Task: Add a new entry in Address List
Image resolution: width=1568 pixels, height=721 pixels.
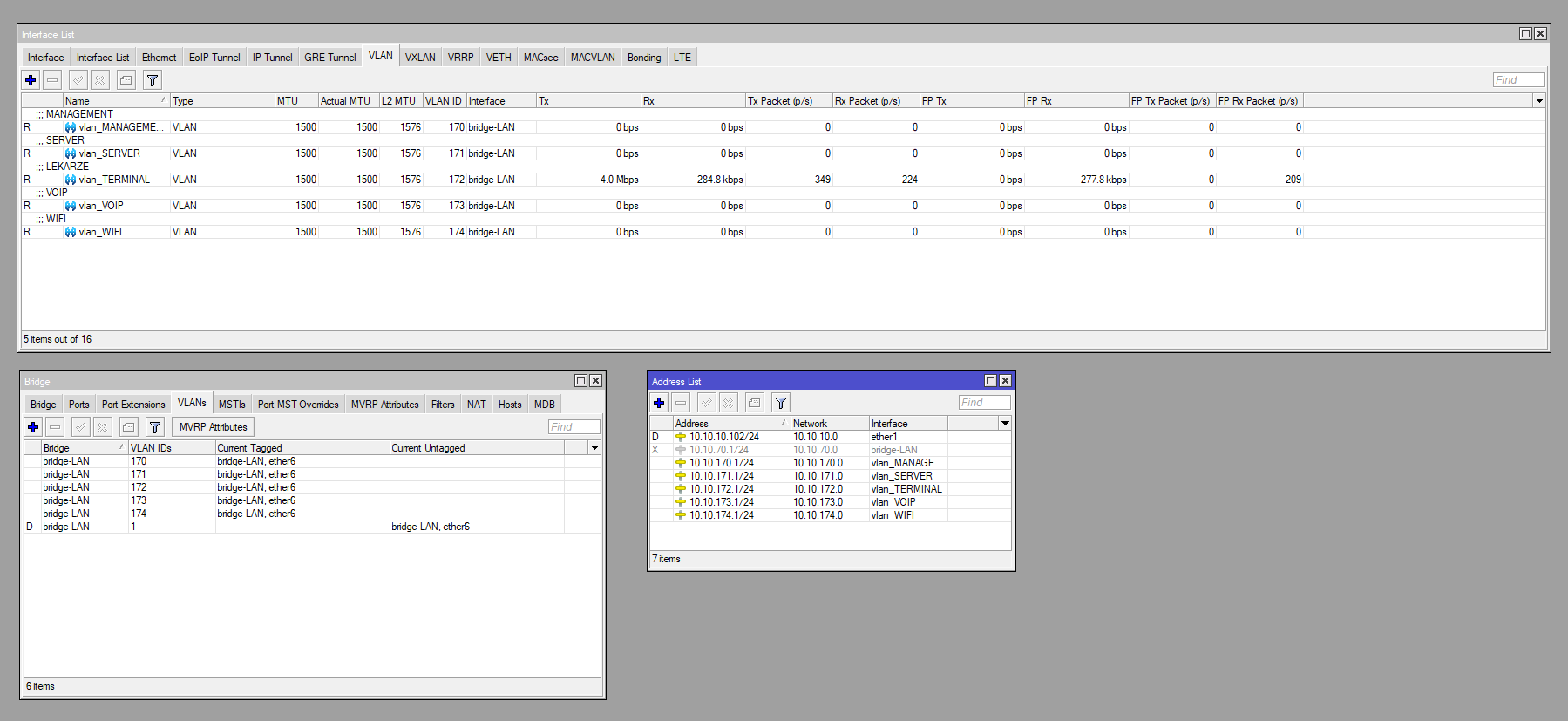Action: point(659,403)
